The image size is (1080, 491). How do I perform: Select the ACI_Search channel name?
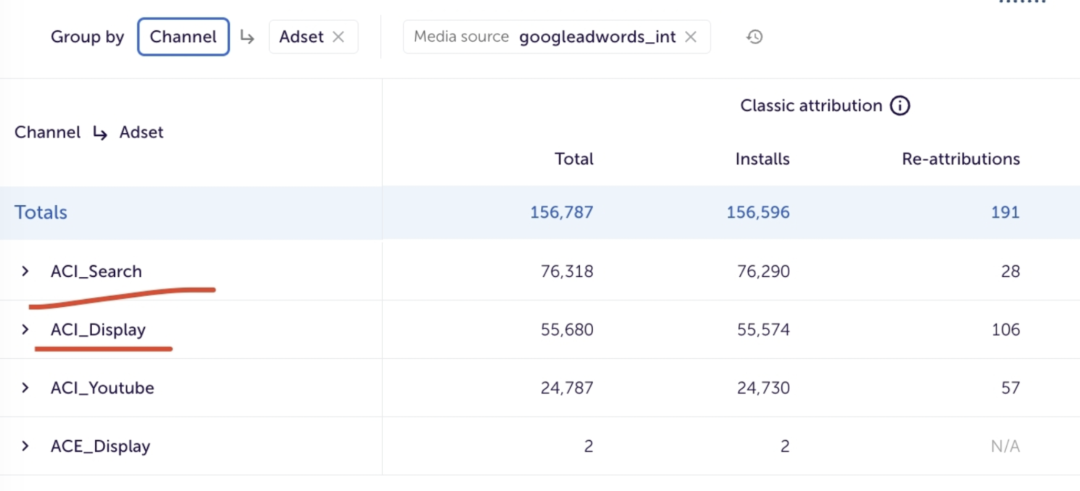click(x=96, y=271)
